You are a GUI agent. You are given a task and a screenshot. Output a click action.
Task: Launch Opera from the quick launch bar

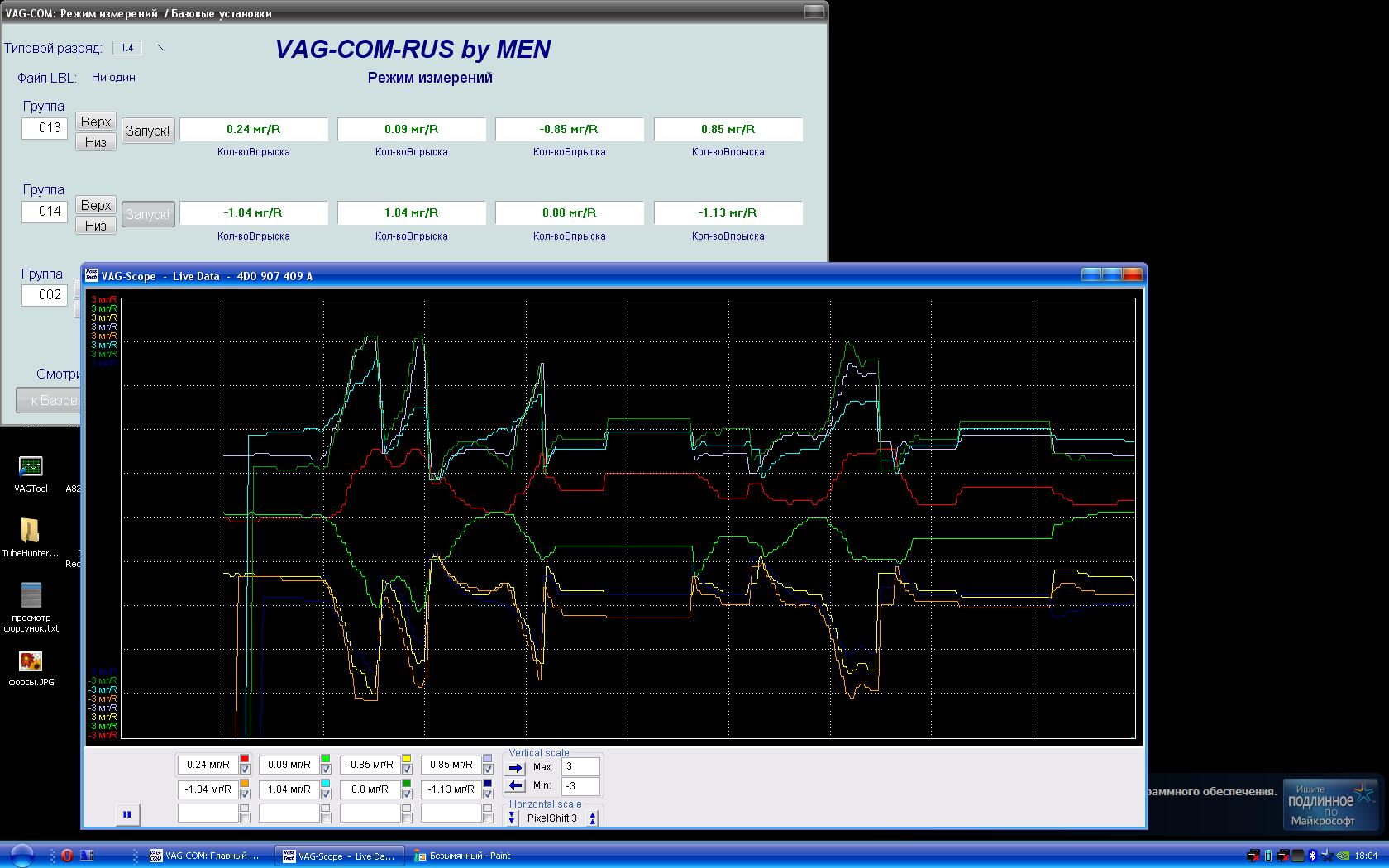pos(67,856)
